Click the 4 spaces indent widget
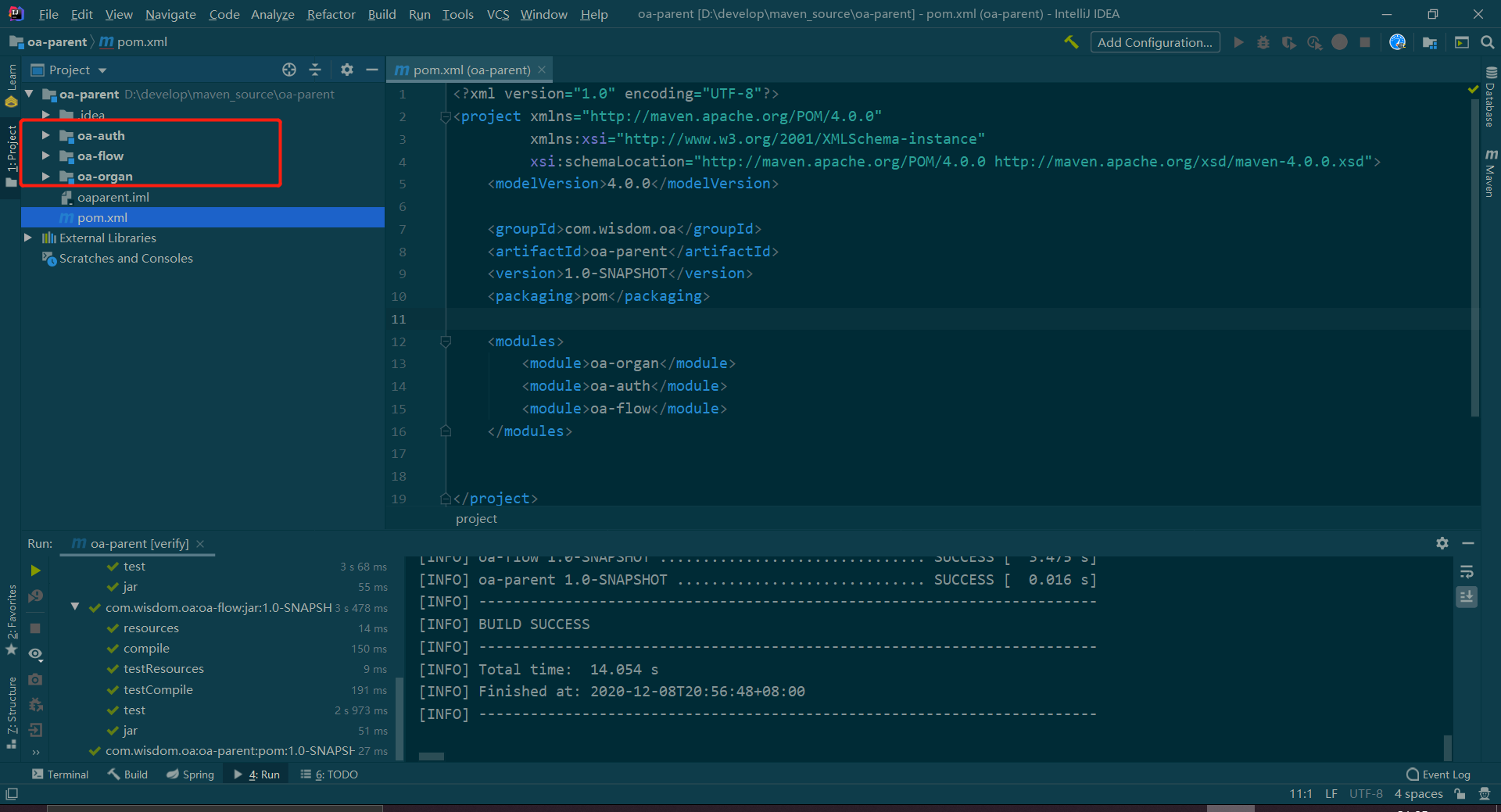 coord(1418,794)
